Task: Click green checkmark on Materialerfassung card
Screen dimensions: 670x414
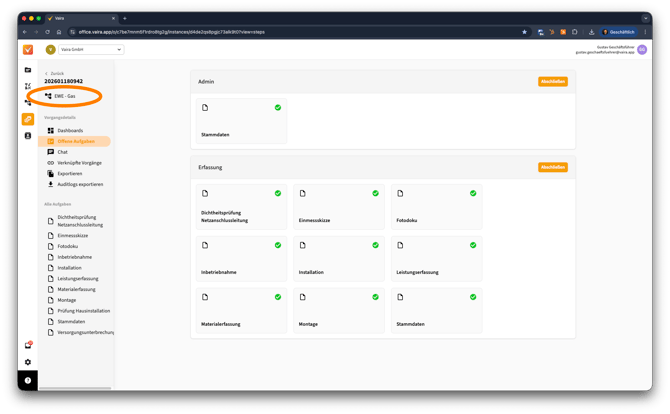Action: tap(277, 297)
